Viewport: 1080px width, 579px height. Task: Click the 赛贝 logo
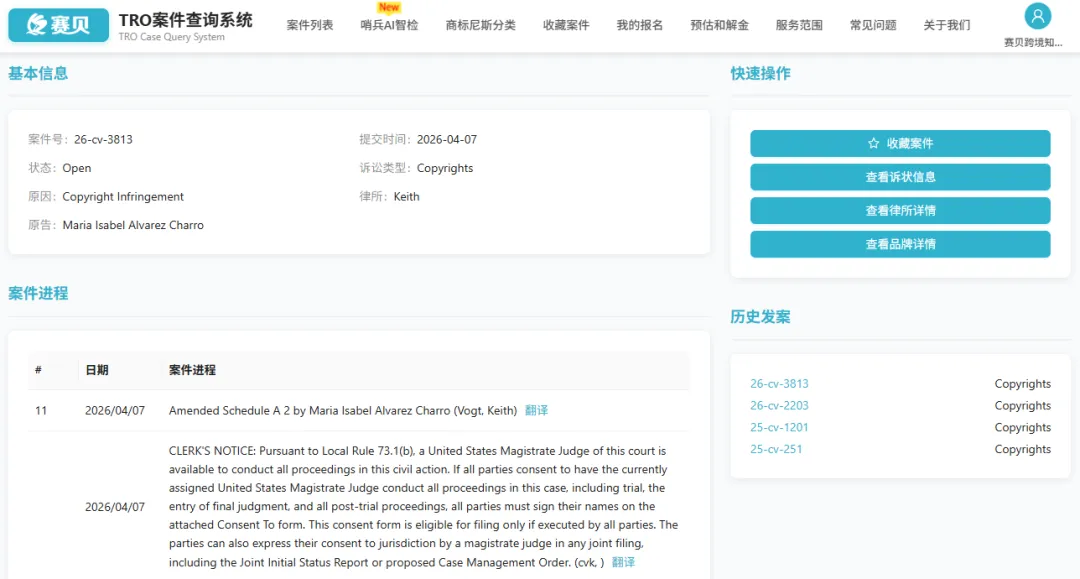(x=59, y=25)
